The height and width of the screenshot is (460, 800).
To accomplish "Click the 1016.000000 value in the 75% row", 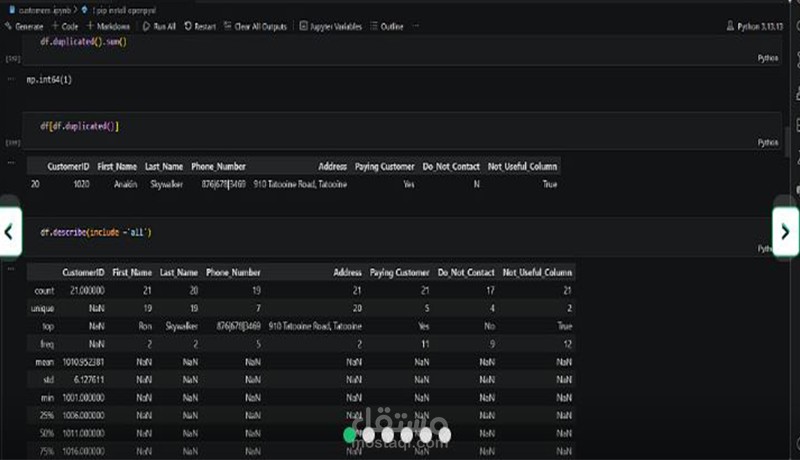I will pyautogui.click(x=83, y=451).
